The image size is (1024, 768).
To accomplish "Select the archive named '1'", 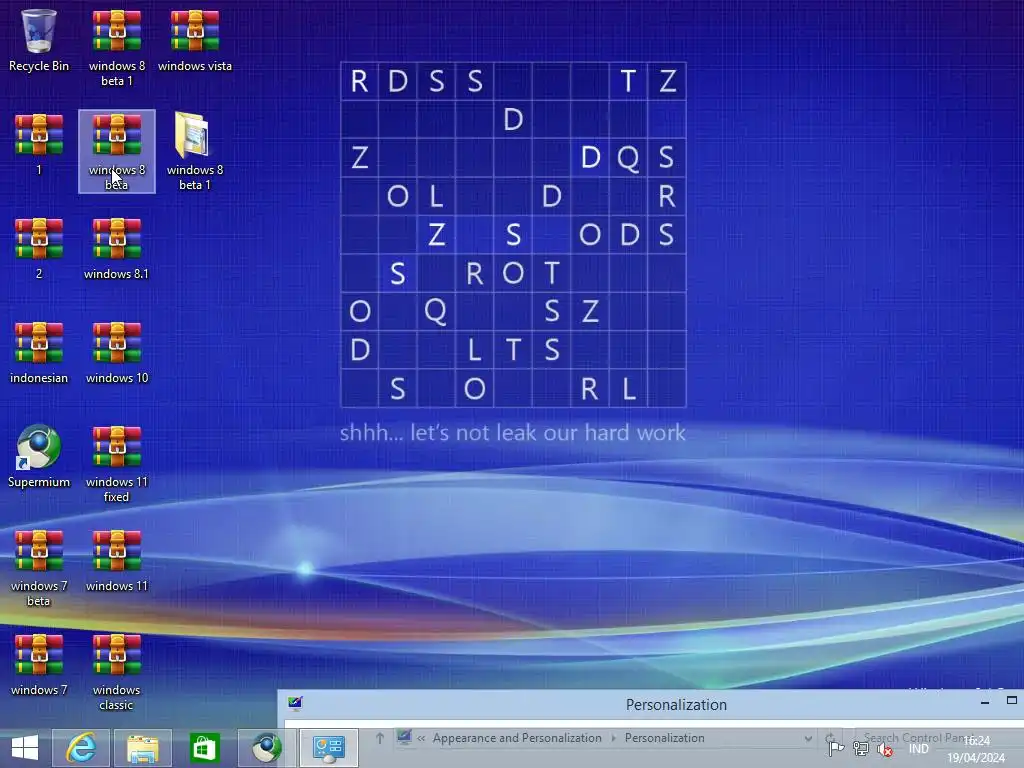I will click(39, 144).
